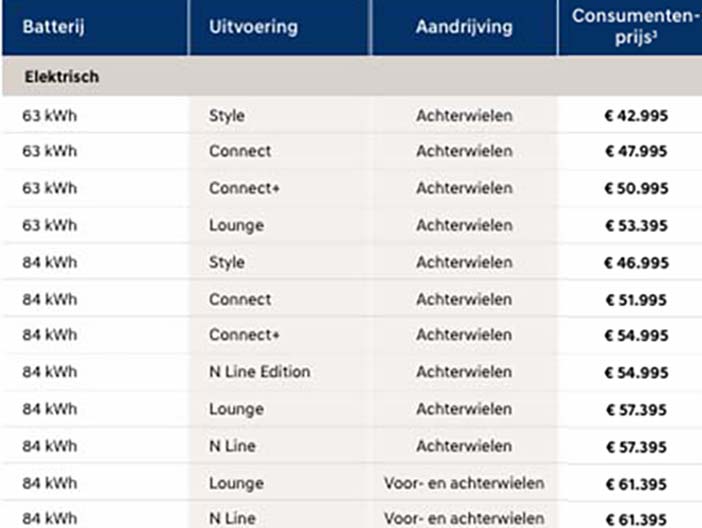Click Achterwielen in the N Line Edition row

point(464,372)
